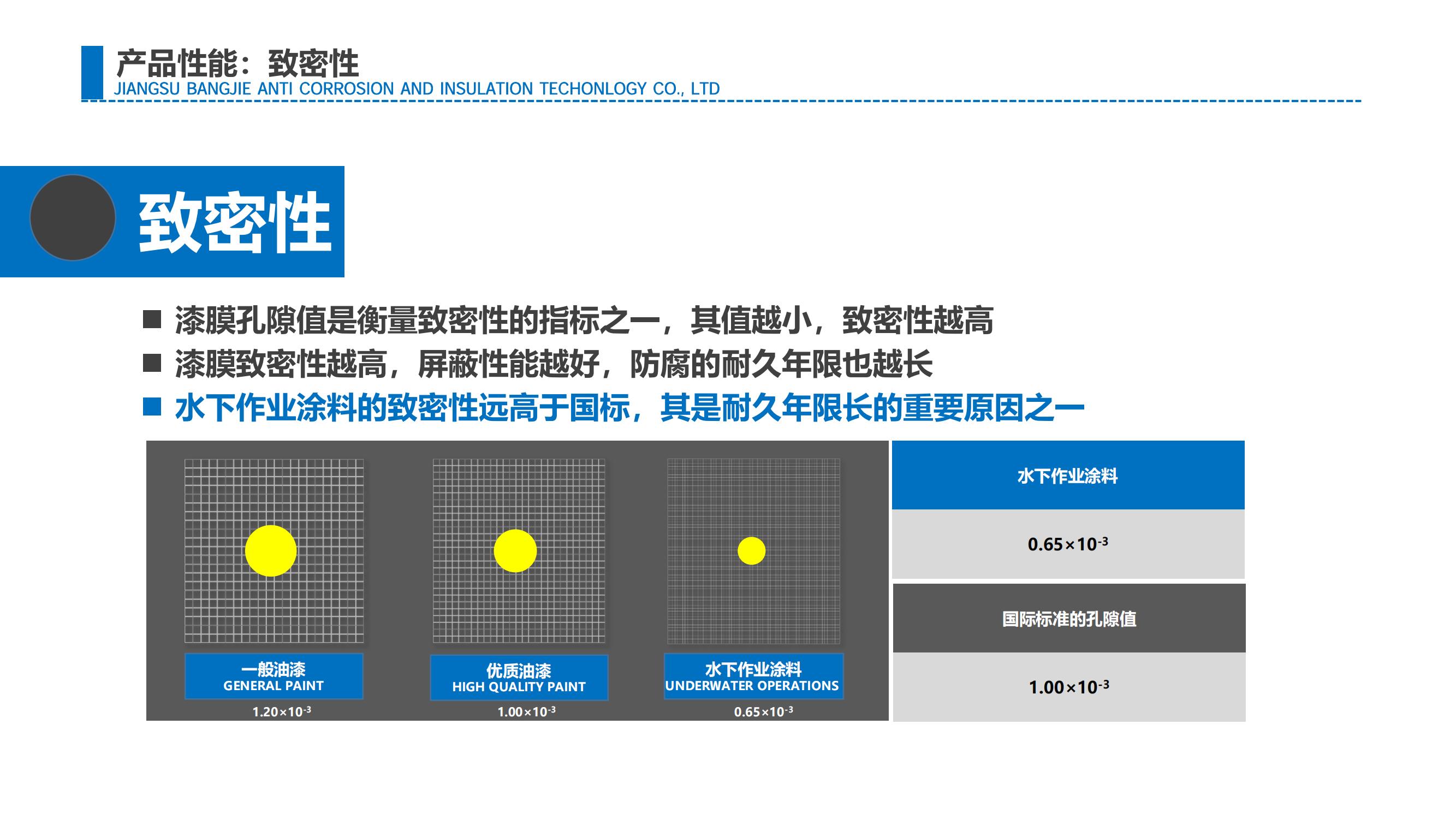
Task: Click the large 致密性 banner heading
Action: (x=235, y=222)
